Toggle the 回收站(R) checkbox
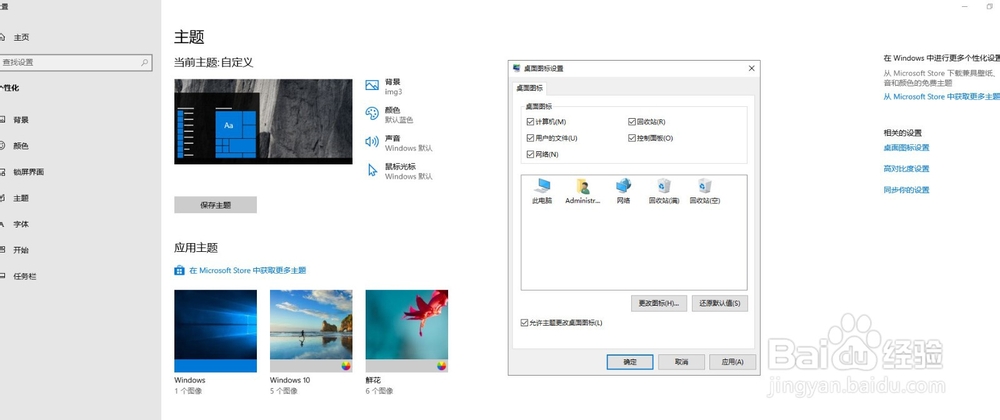This screenshot has width=1000, height=420. click(631, 122)
